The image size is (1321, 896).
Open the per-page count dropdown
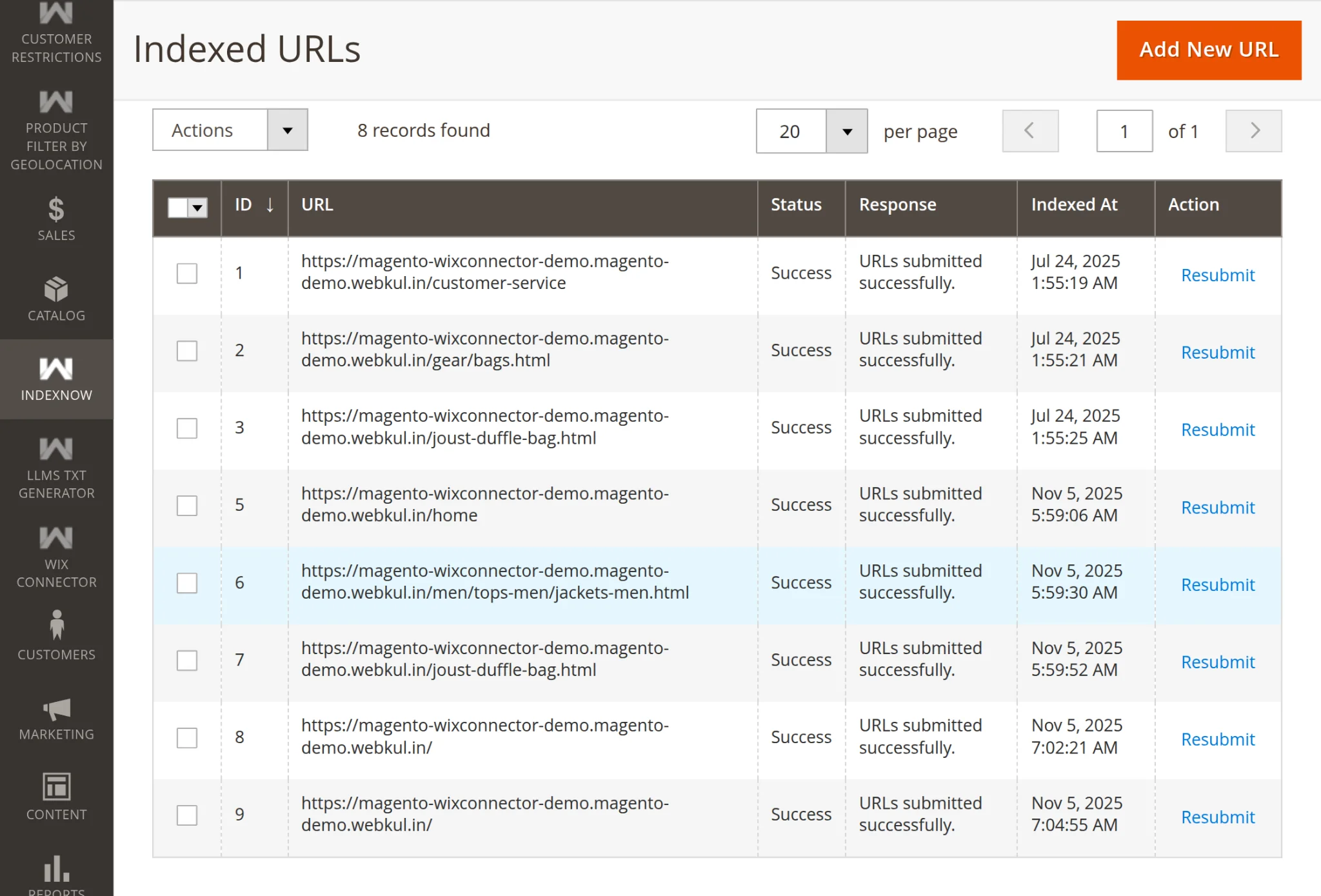847,131
